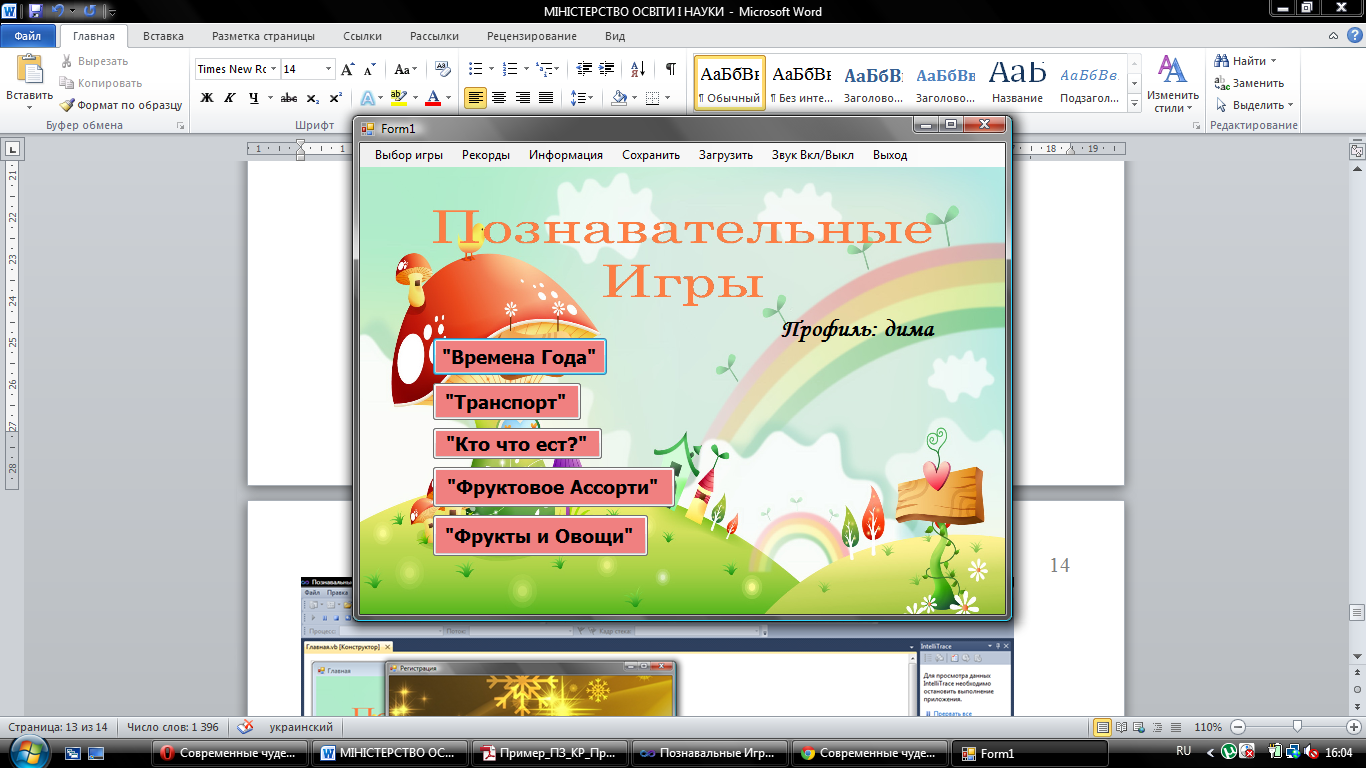The width and height of the screenshot is (1366, 768).
Task: Apply yellow text highlight color
Action: [x=398, y=98]
